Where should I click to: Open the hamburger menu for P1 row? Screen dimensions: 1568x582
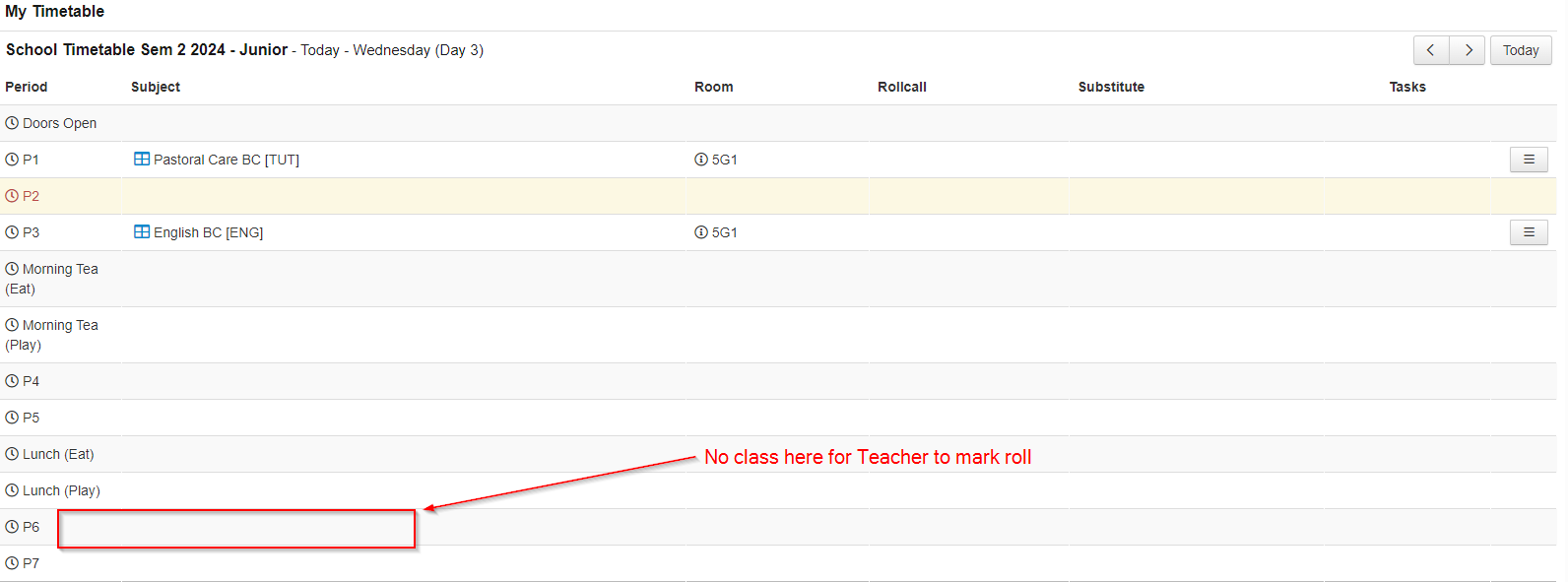(1529, 160)
